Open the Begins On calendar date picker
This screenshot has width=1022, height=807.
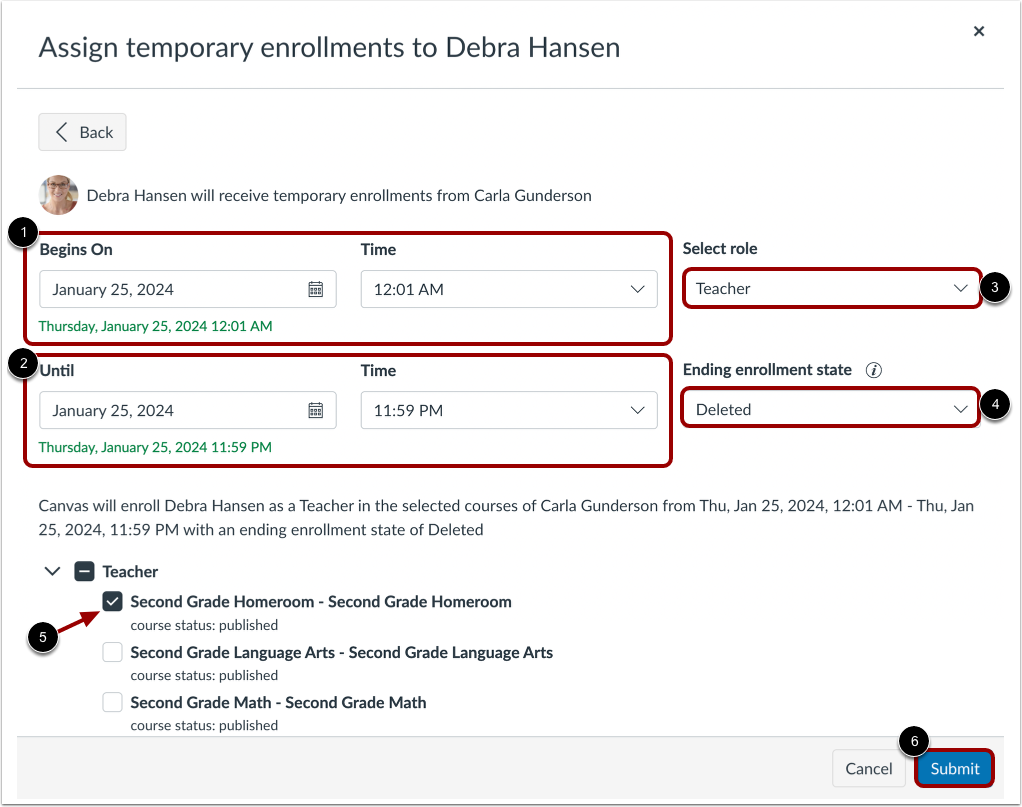tap(316, 289)
